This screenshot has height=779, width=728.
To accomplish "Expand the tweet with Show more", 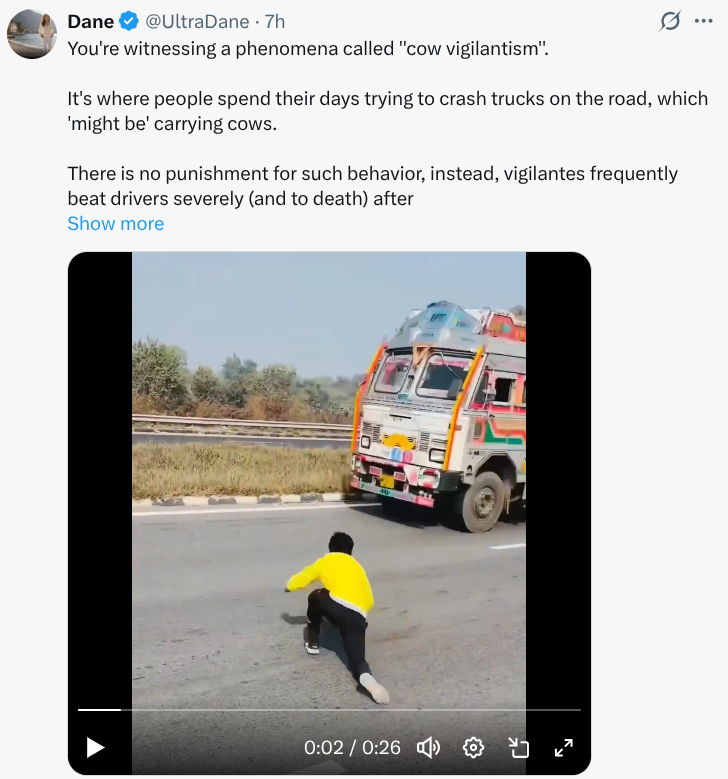I will point(116,224).
